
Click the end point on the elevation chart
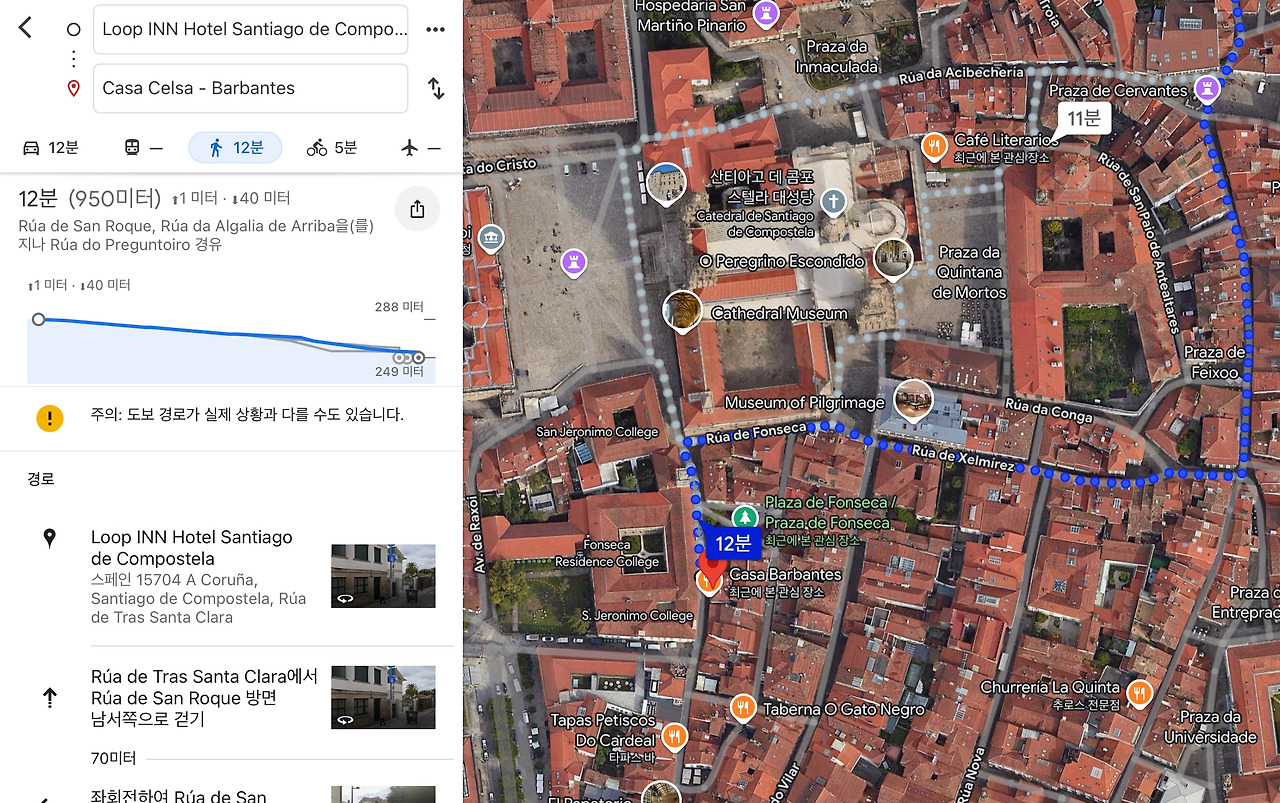(419, 357)
